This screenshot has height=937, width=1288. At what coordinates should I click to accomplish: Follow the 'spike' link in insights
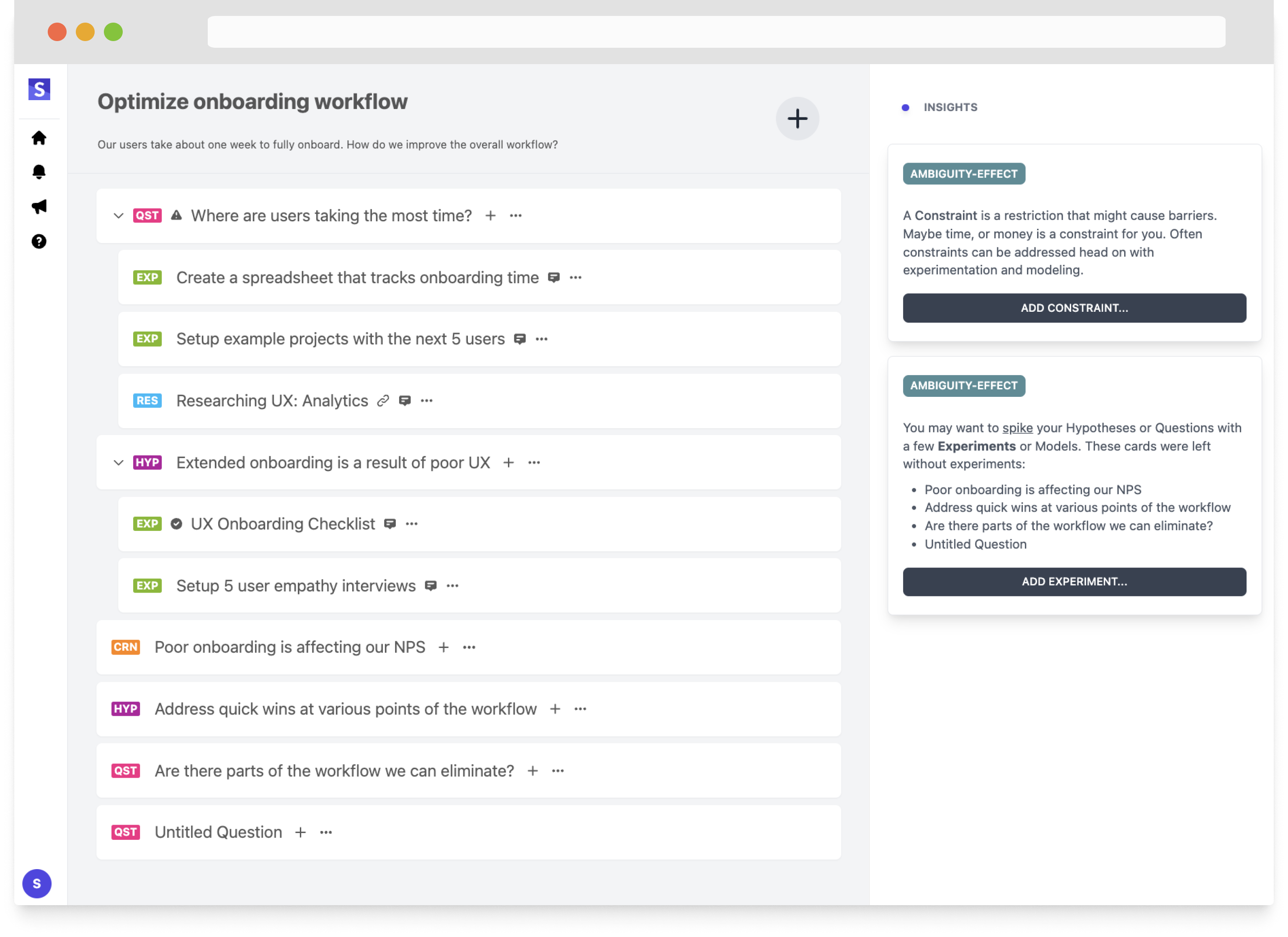(1018, 428)
